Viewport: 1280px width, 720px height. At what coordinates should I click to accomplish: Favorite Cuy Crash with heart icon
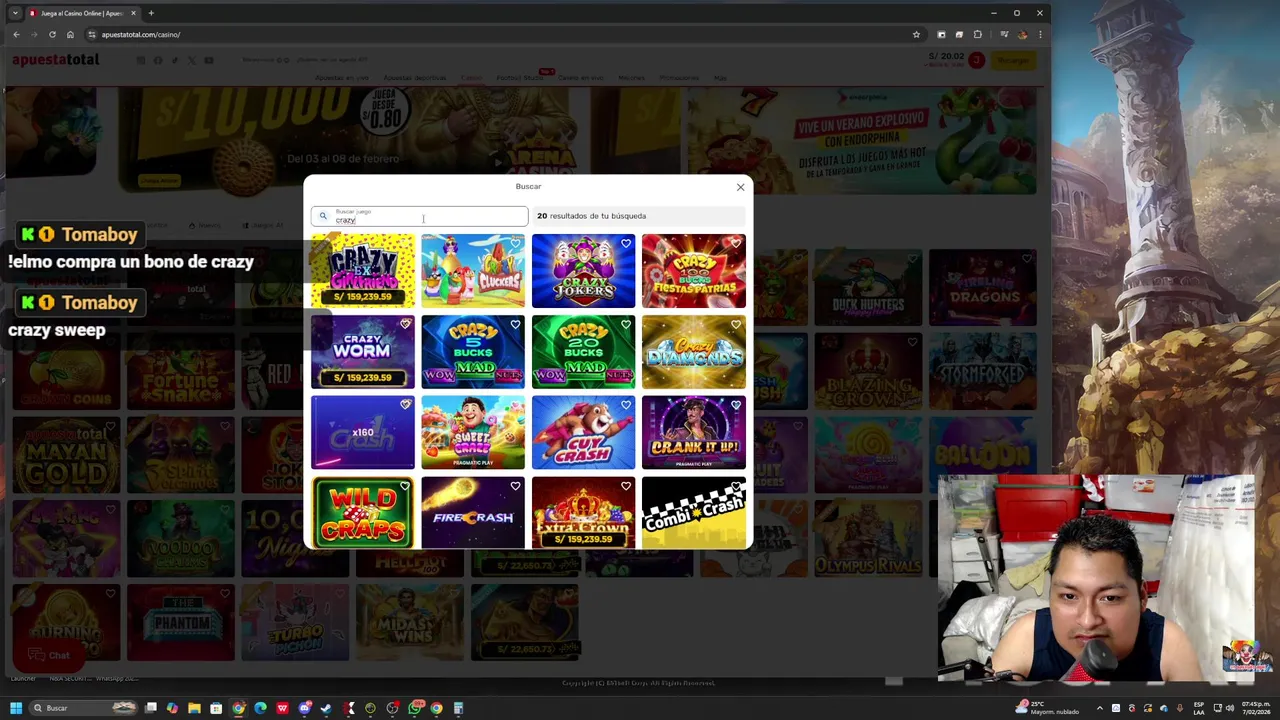[625, 405]
